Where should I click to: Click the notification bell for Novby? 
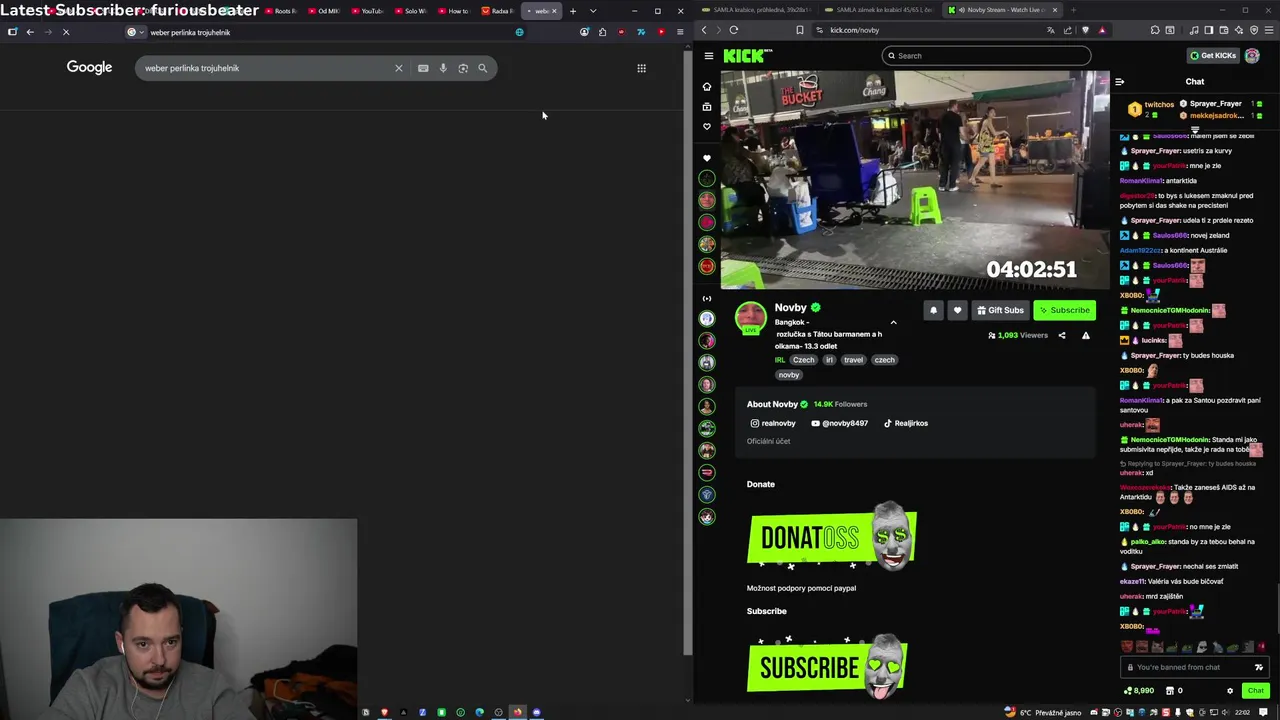(x=933, y=310)
